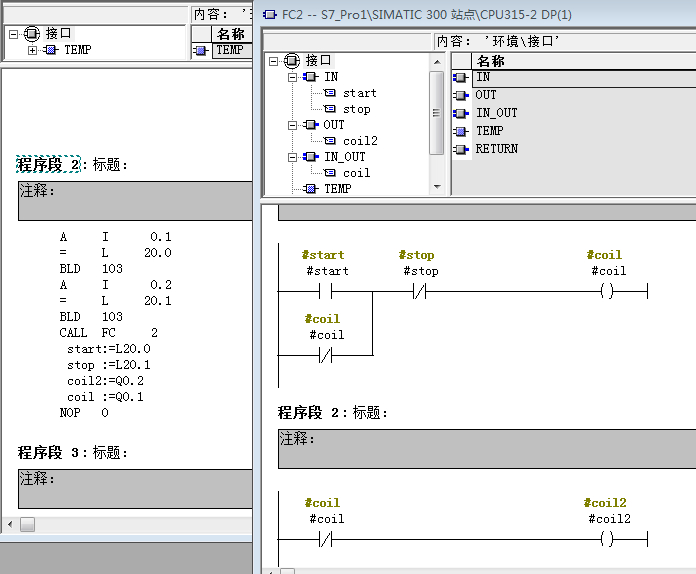Collapse the OUT node in FC2 interface tree

(292, 125)
